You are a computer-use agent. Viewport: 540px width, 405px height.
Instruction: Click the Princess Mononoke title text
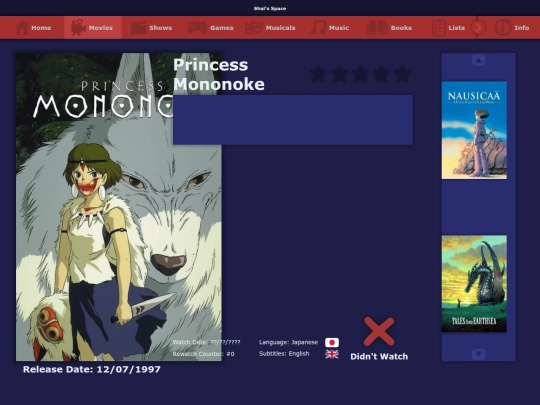point(219,75)
